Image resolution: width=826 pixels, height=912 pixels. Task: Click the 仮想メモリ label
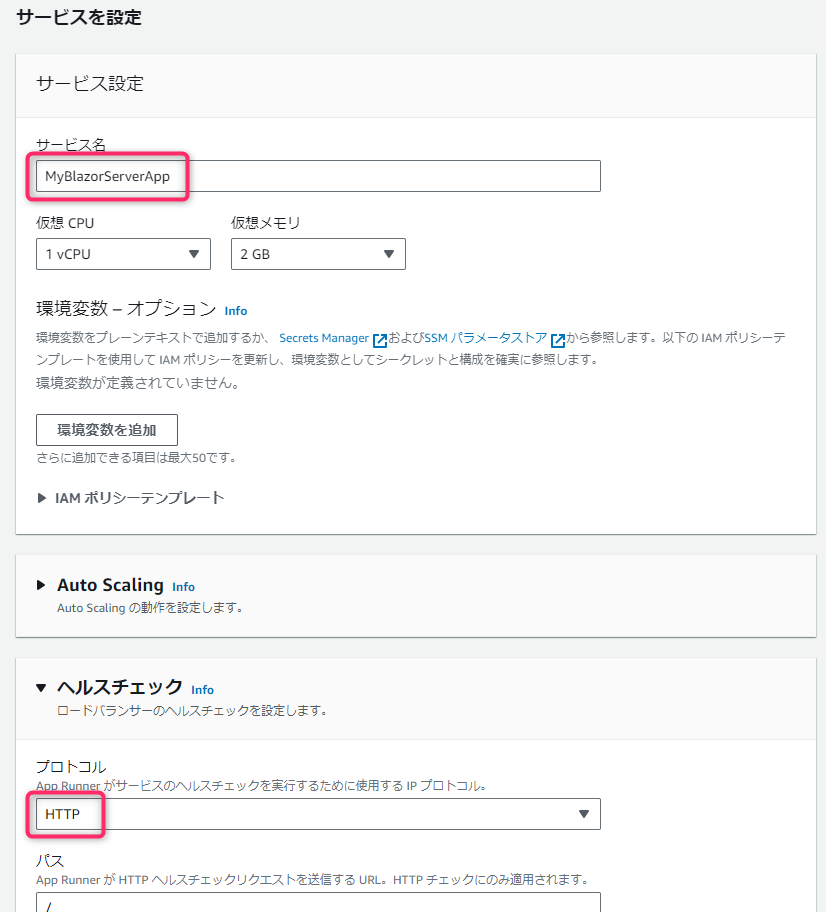[265, 223]
